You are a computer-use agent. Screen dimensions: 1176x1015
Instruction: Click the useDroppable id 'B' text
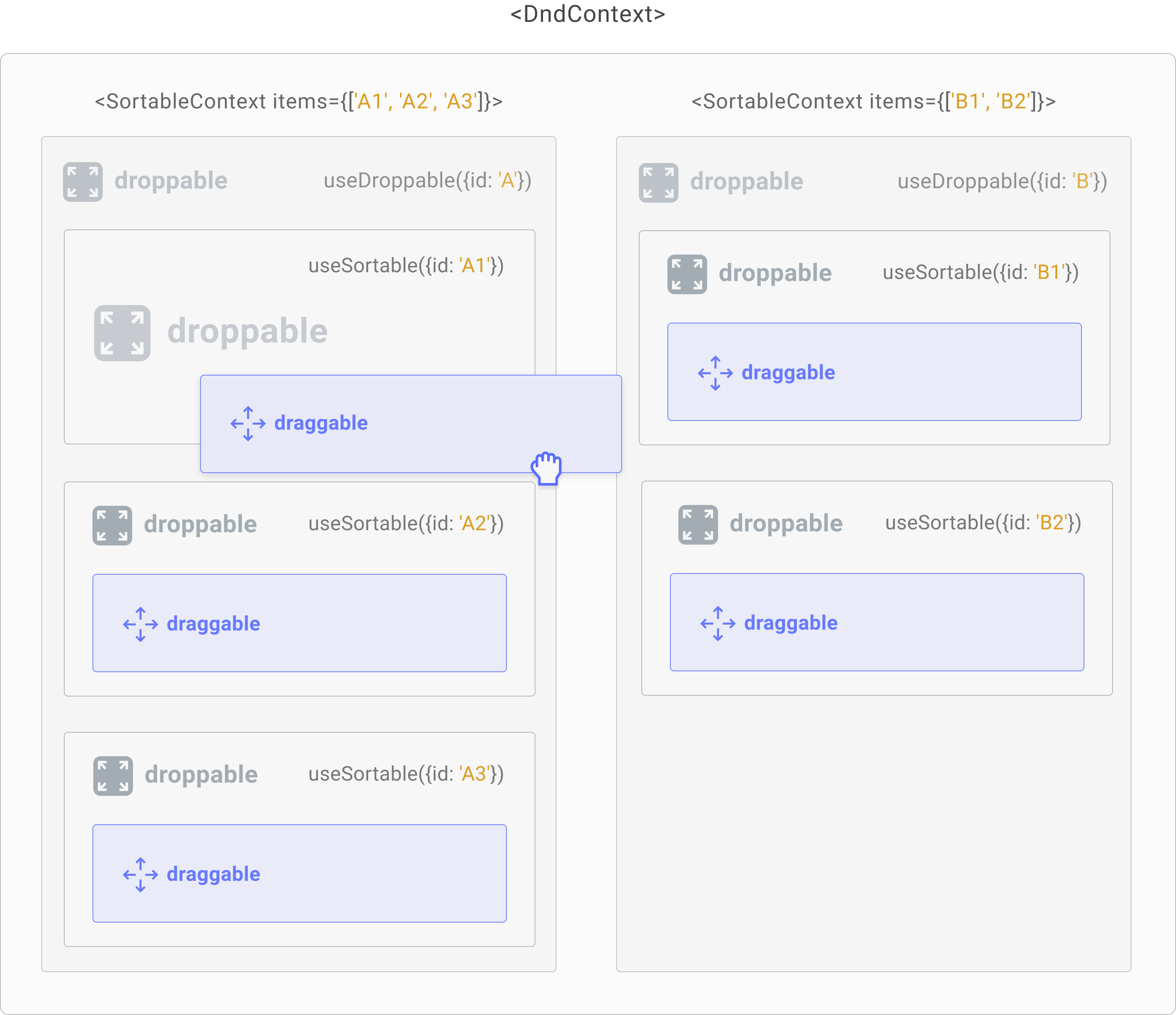1002,181
